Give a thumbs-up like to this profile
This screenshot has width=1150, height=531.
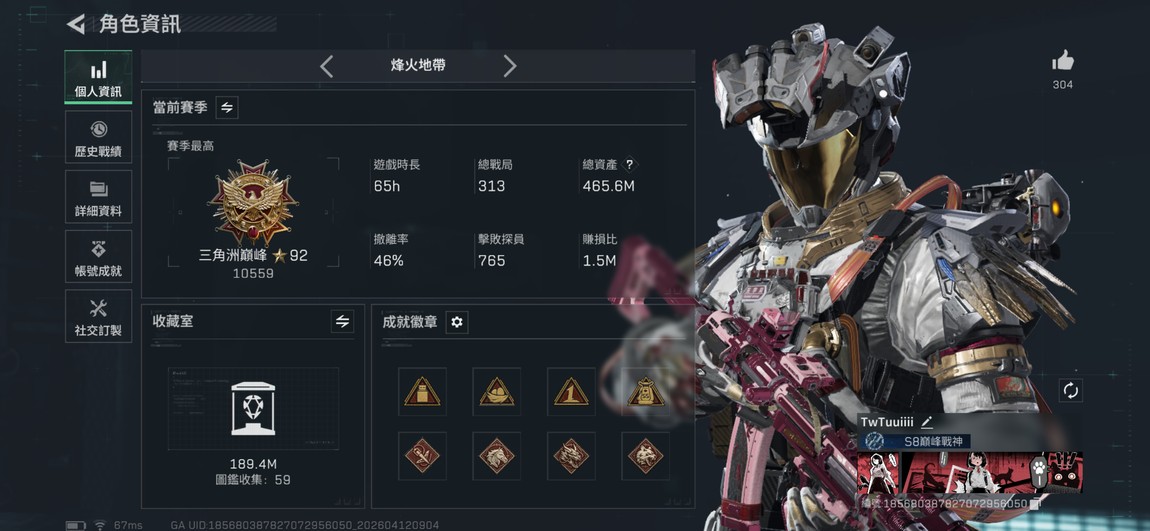point(1063,61)
